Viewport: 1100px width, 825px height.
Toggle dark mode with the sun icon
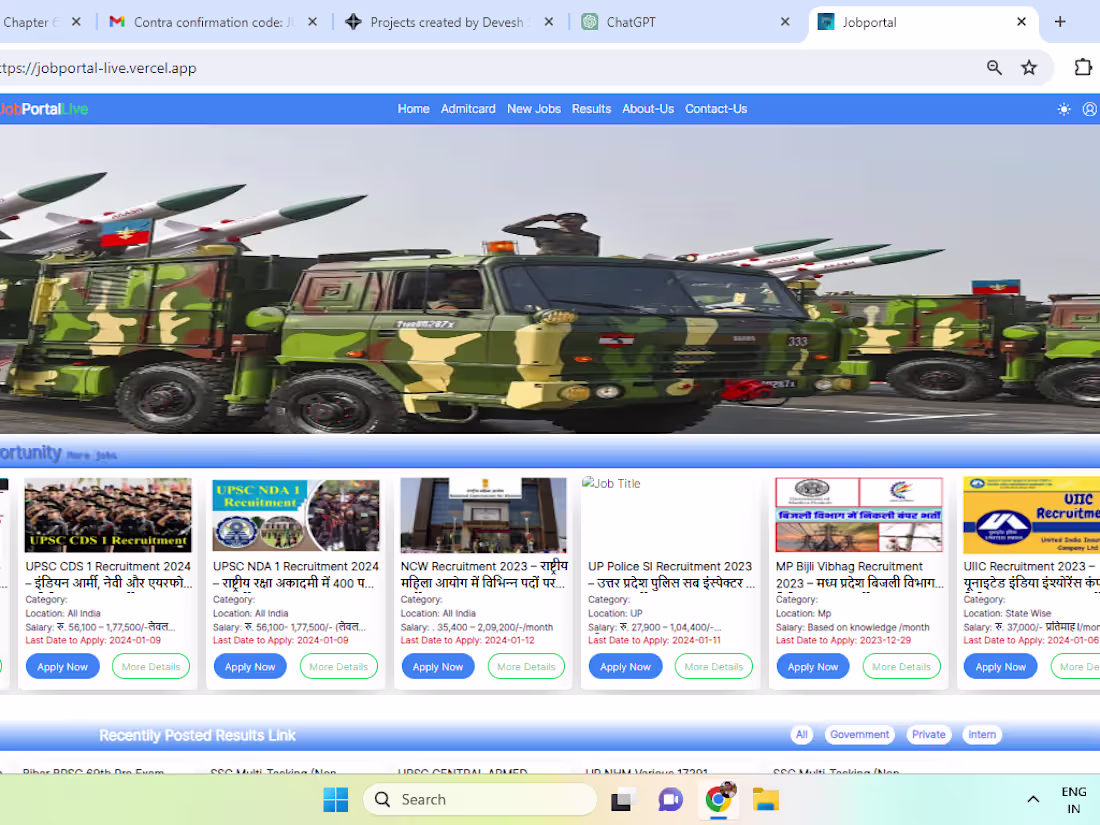coord(1064,110)
